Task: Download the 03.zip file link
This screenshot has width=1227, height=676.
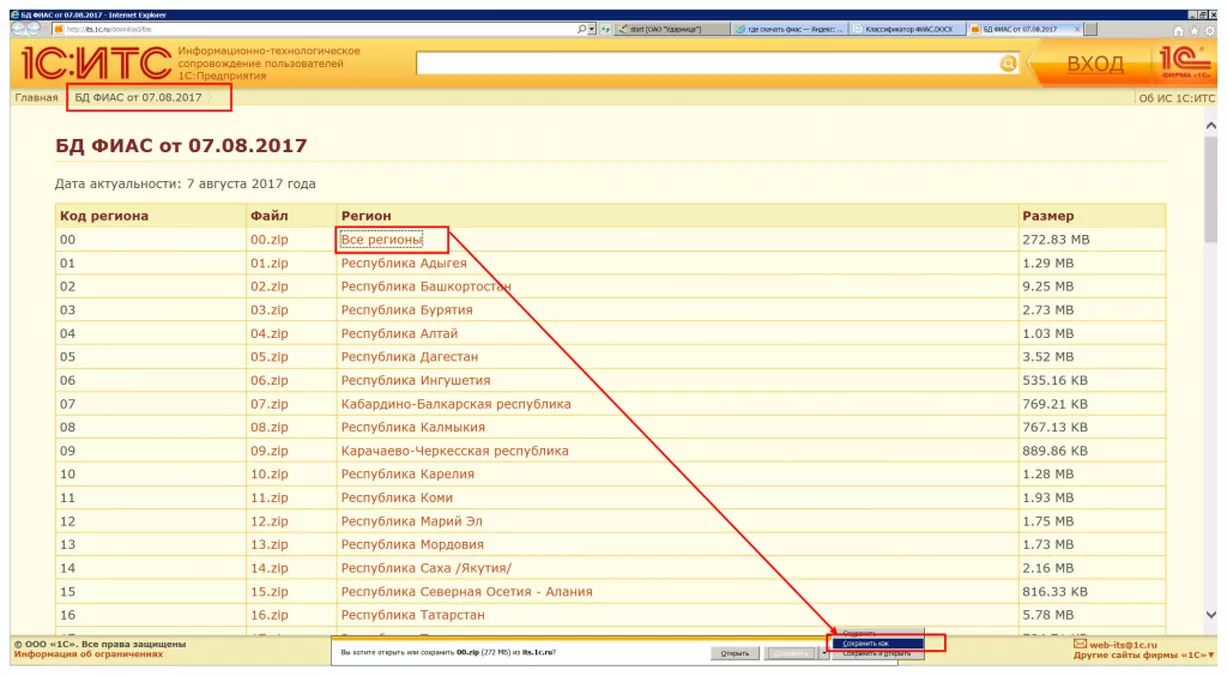Action: [269, 310]
